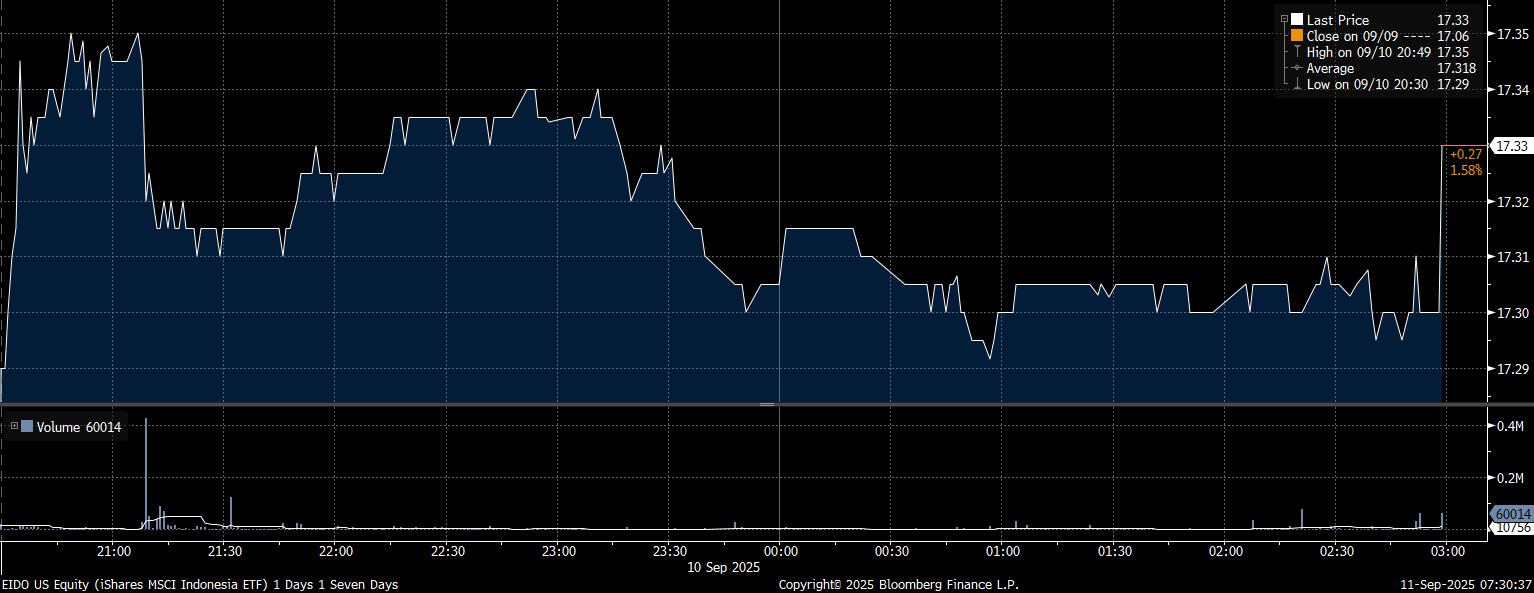The height and width of the screenshot is (593, 1534).
Task: Click the blue Volume series swatch
Action: 27,427
